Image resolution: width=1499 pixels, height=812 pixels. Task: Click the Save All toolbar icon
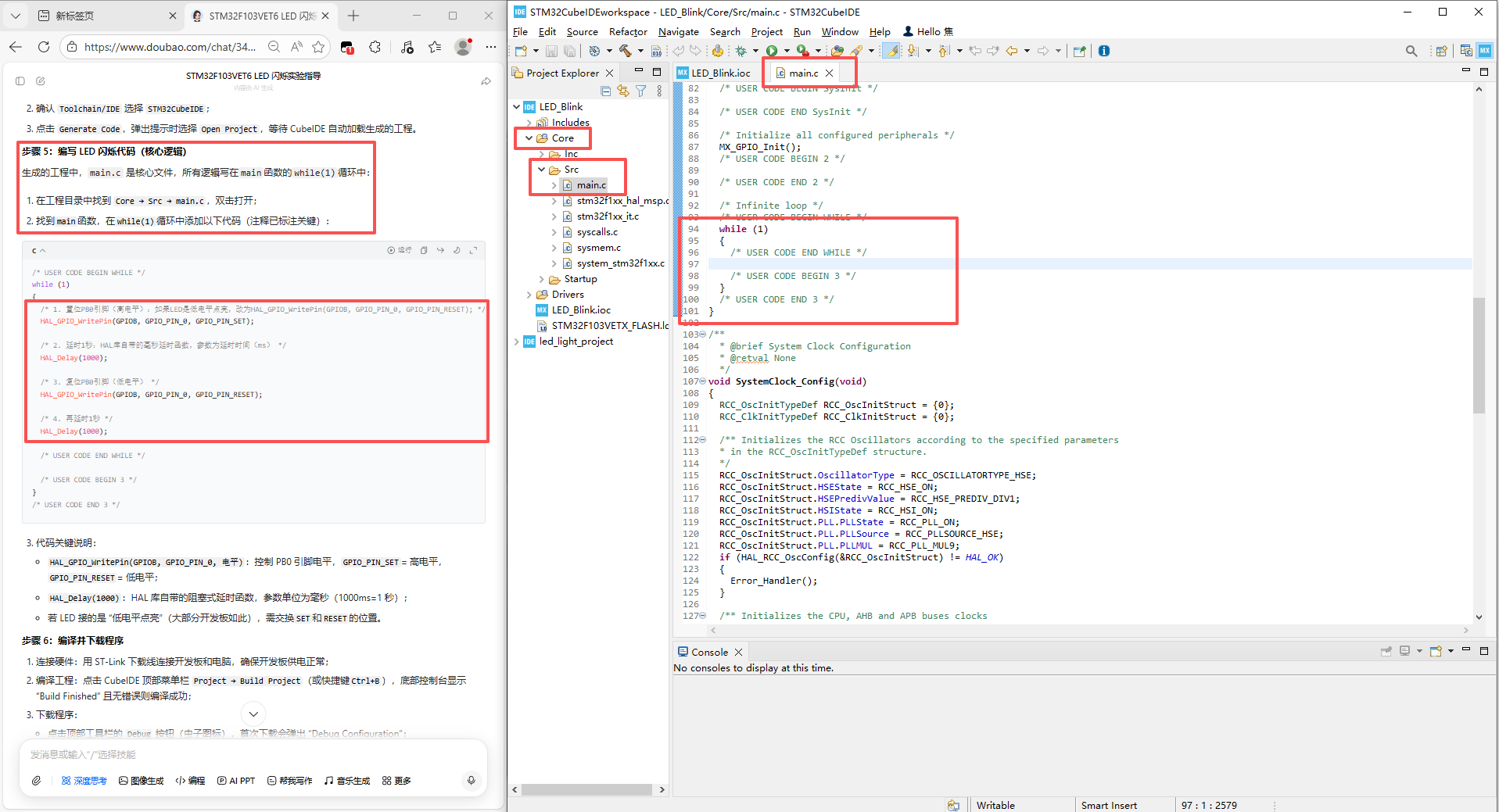click(569, 51)
